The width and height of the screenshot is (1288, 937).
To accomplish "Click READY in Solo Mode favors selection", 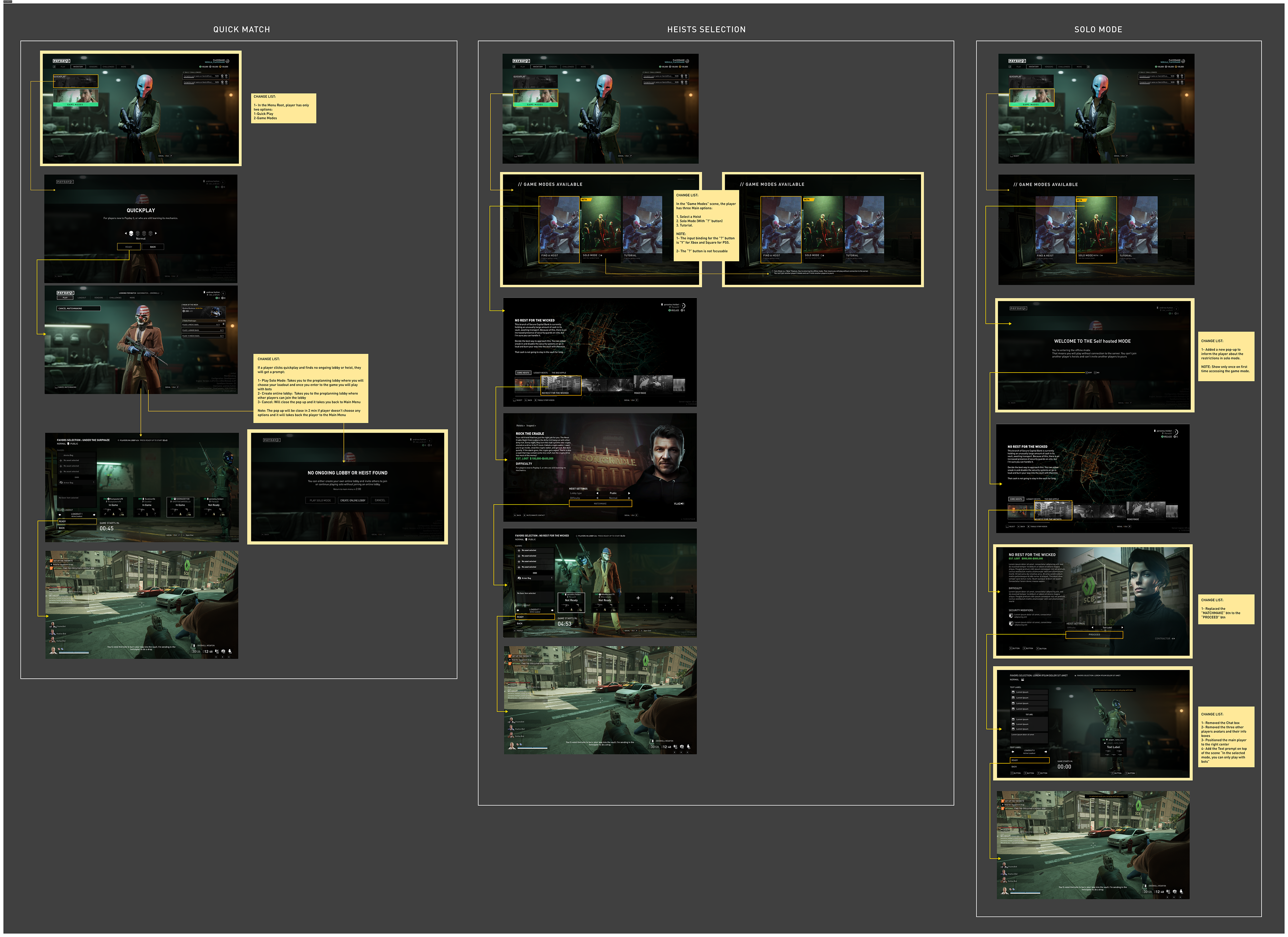I will coord(1030,760).
